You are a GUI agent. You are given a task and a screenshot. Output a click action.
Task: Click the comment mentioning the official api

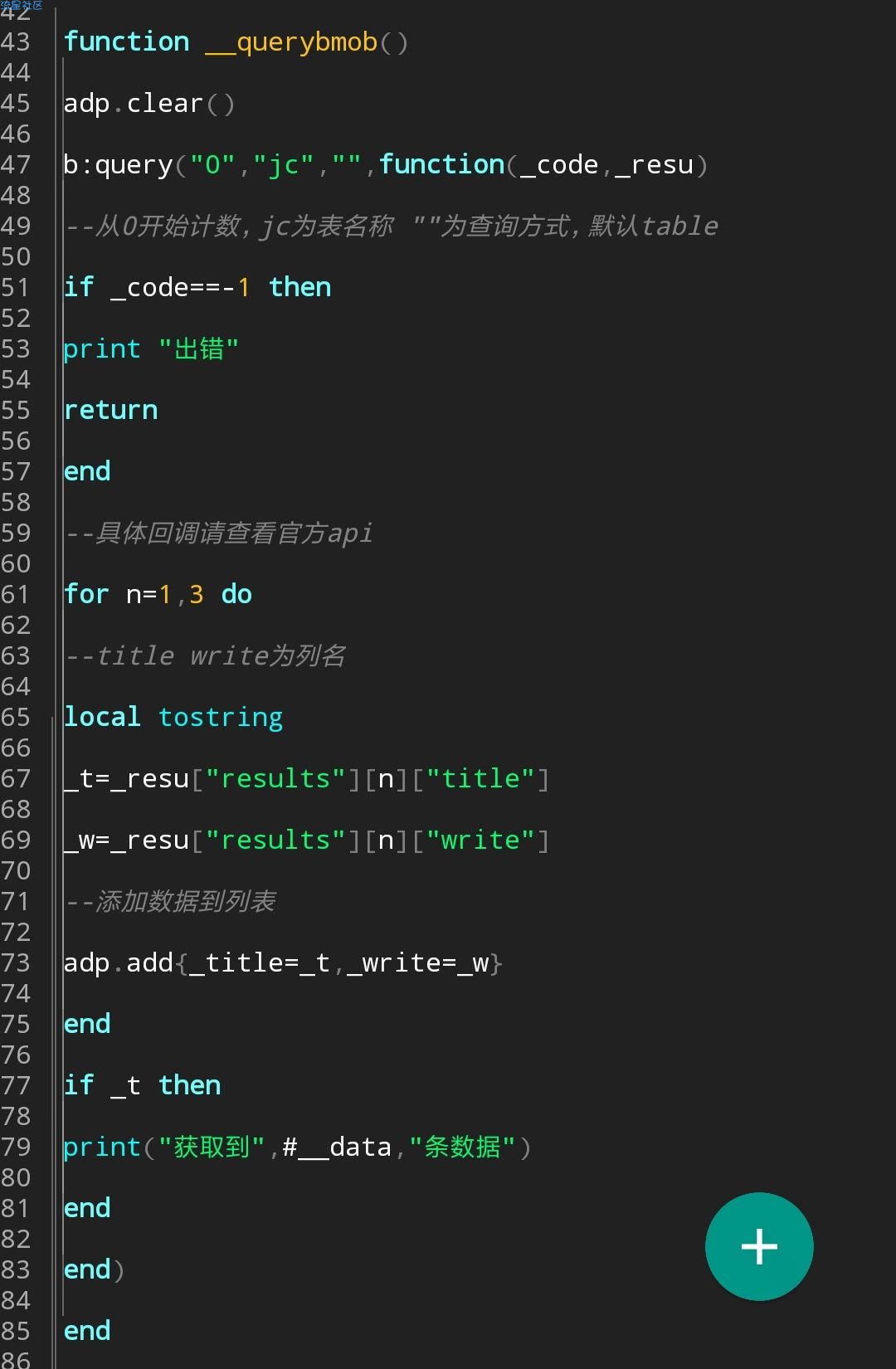tap(220, 533)
